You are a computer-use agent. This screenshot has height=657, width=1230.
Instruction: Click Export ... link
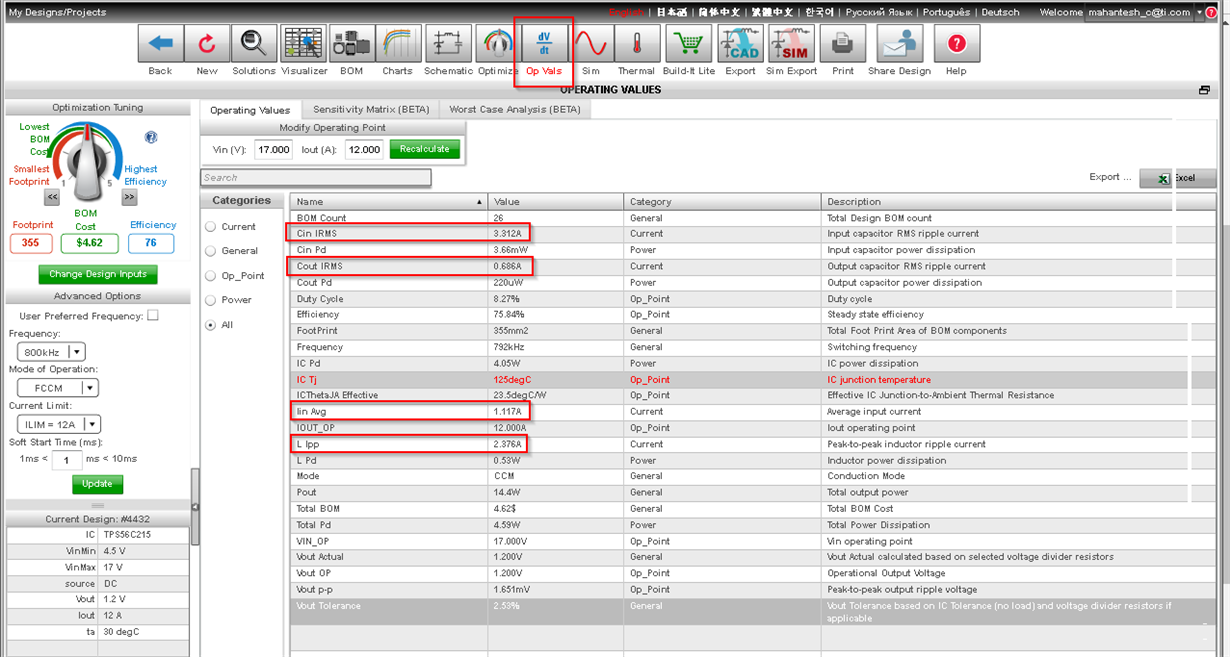coord(1110,177)
